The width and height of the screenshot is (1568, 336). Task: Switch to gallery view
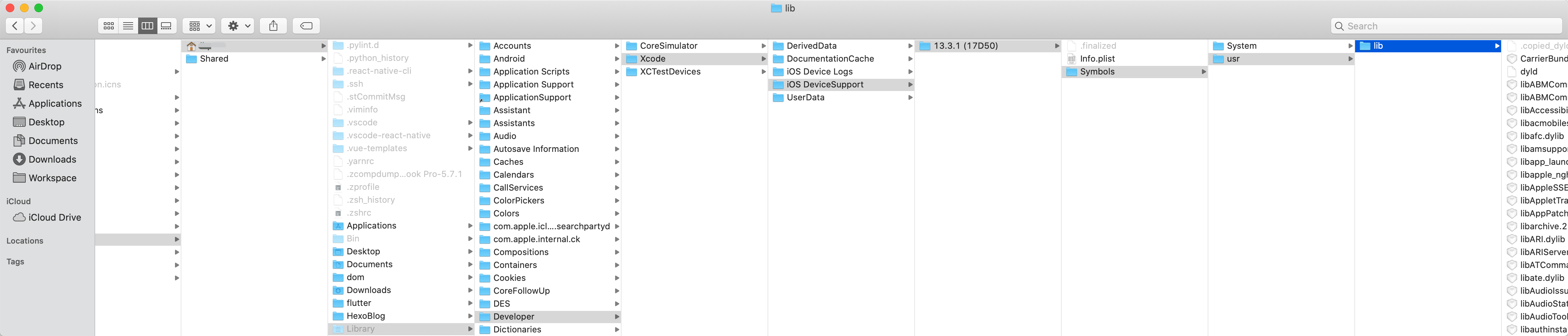pyautogui.click(x=167, y=25)
